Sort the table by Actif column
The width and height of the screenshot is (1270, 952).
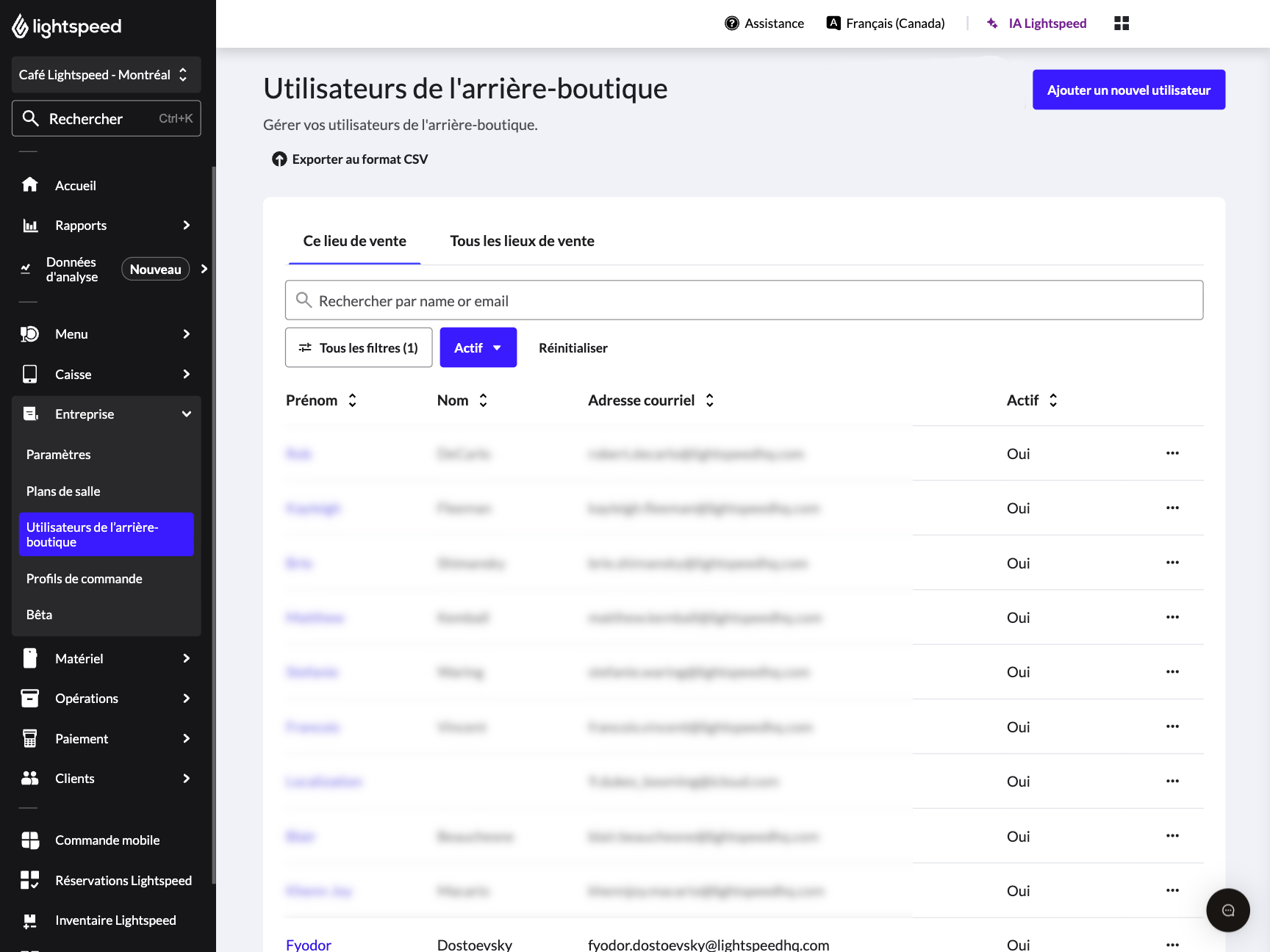[1053, 400]
